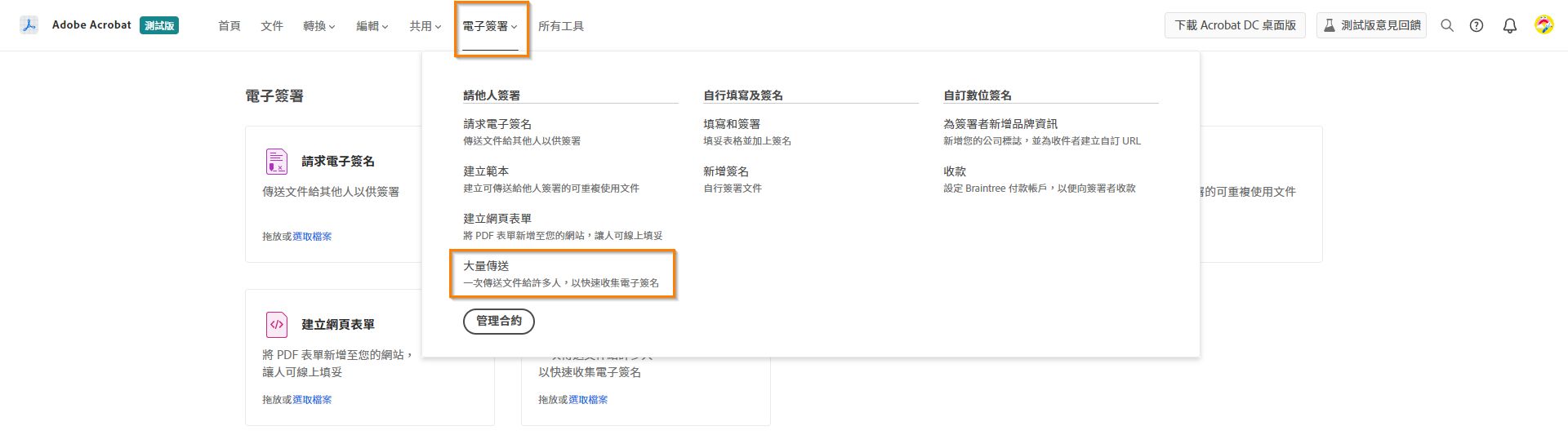
Task: Go to the 首頁 navigation item
Action: (x=229, y=26)
